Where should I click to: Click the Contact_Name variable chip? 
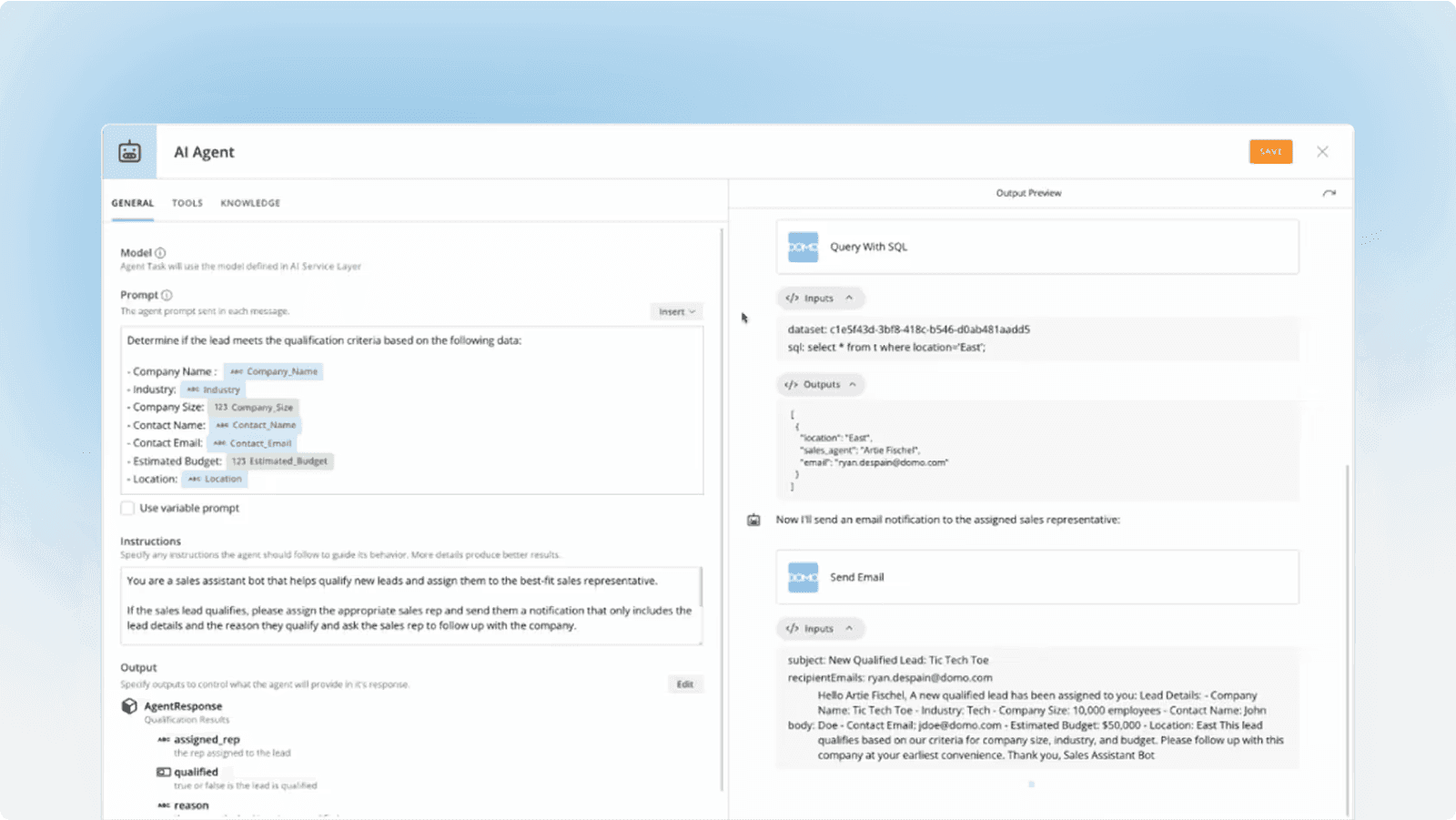point(256,425)
